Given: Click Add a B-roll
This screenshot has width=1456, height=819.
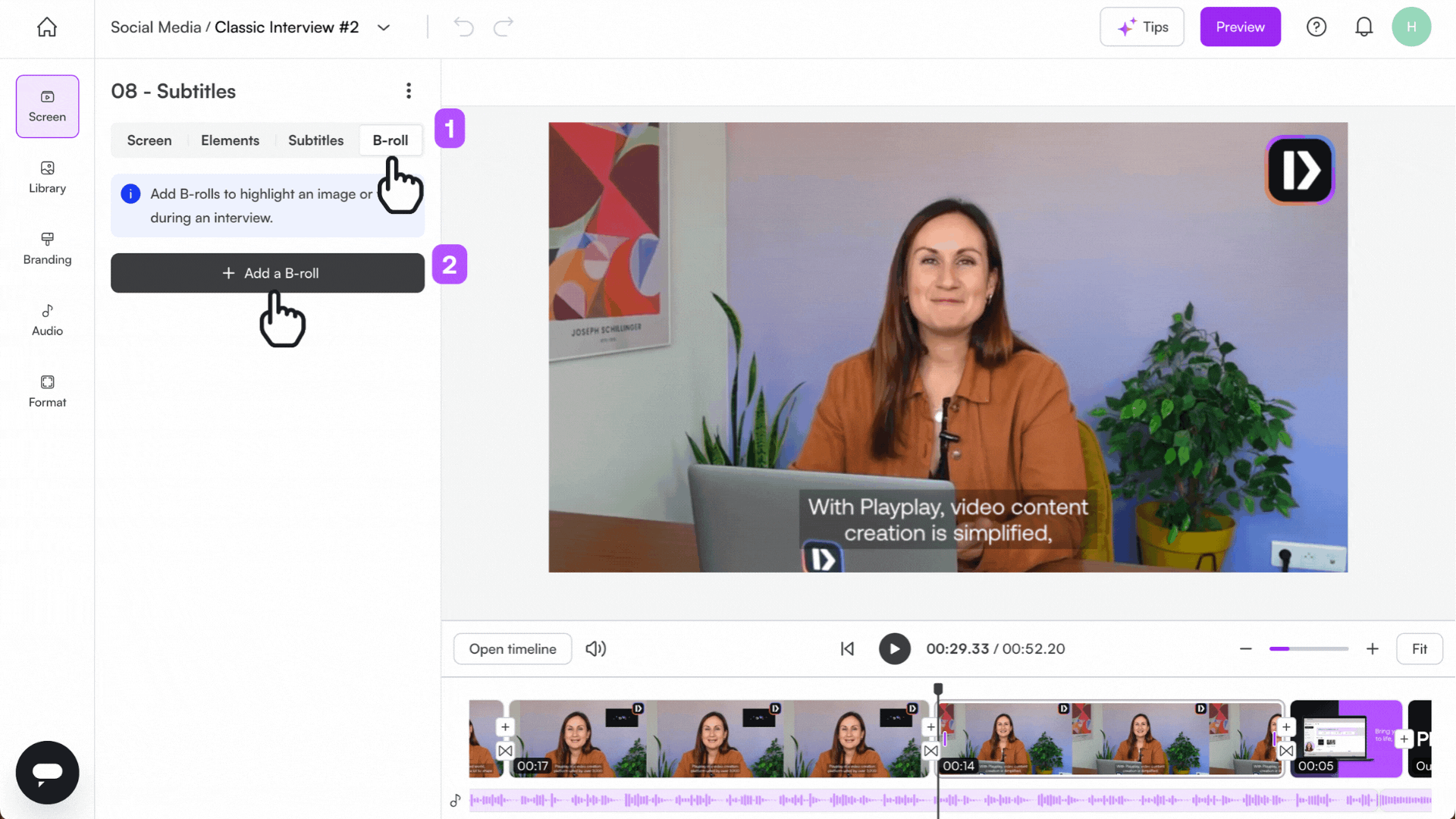Looking at the screenshot, I should (x=268, y=273).
